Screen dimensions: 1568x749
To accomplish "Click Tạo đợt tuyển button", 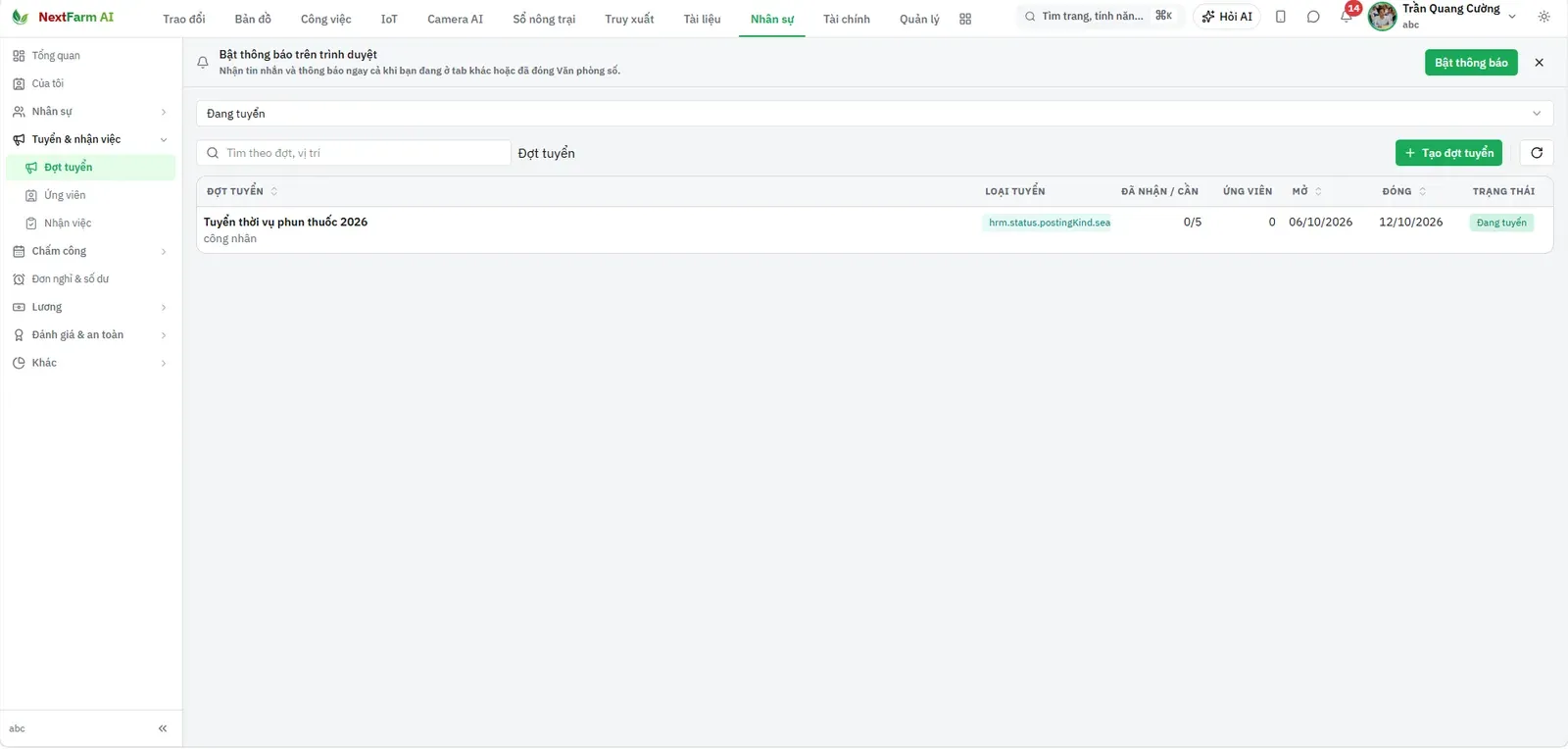I will [x=1448, y=153].
